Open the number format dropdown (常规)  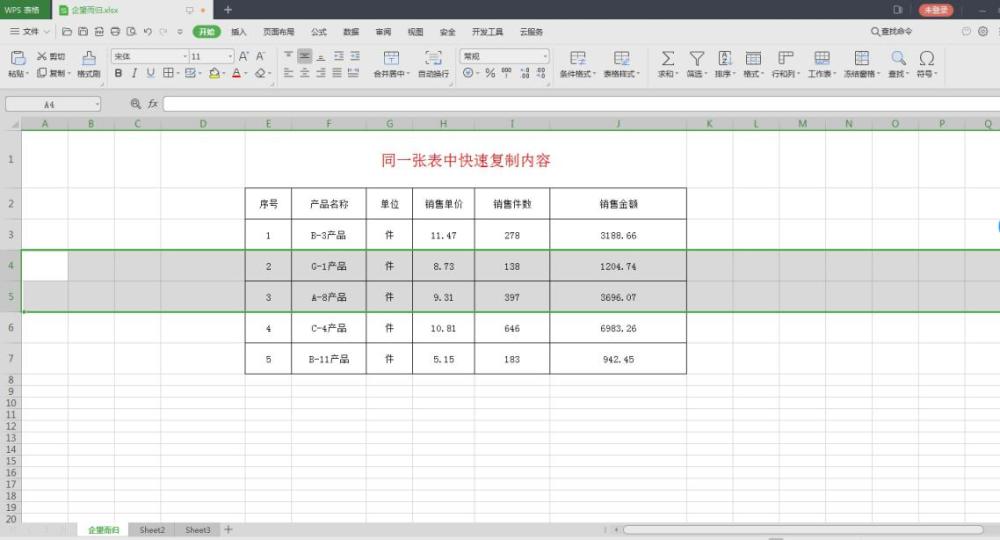tap(545, 56)
